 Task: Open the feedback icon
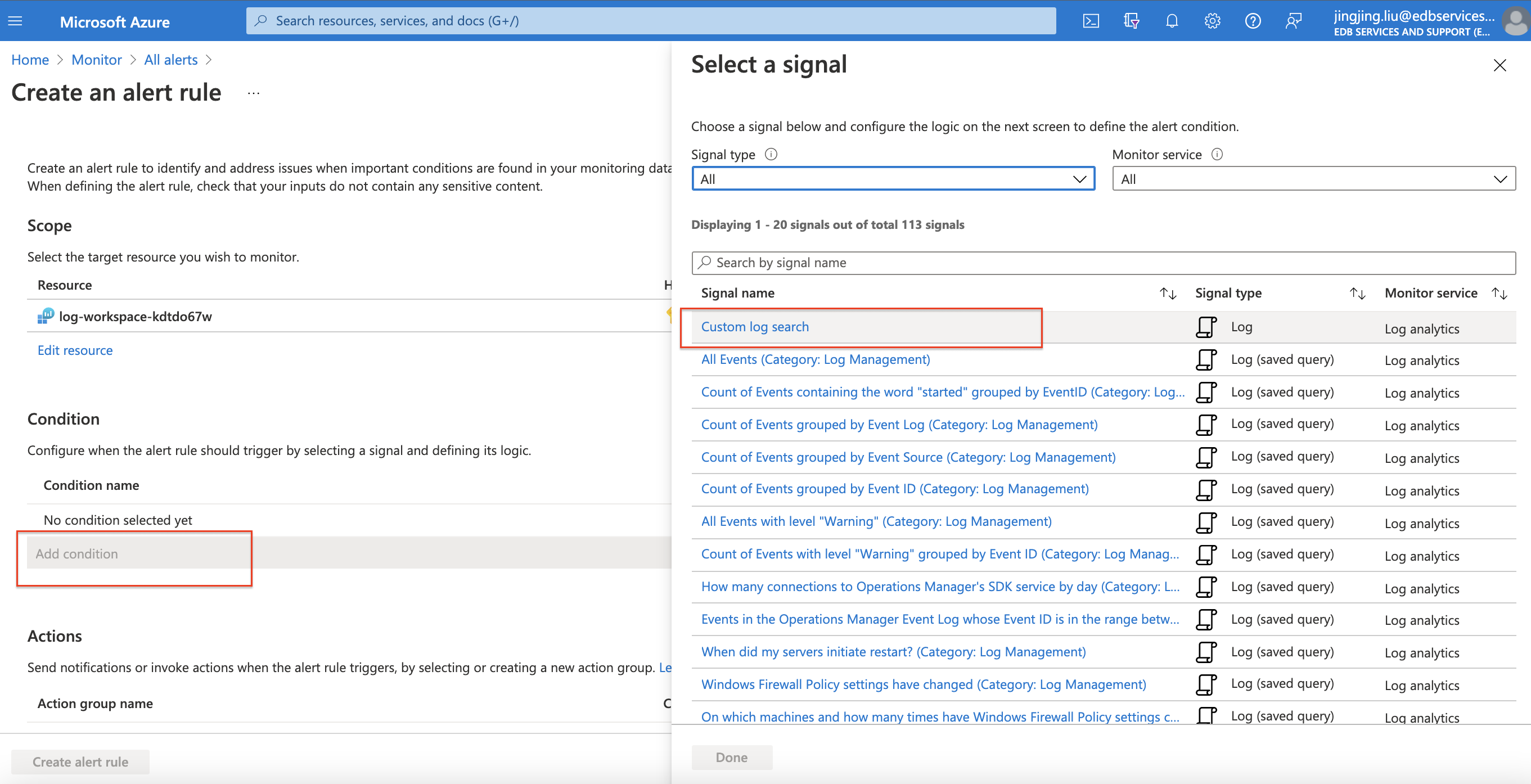pos(1293,21)
